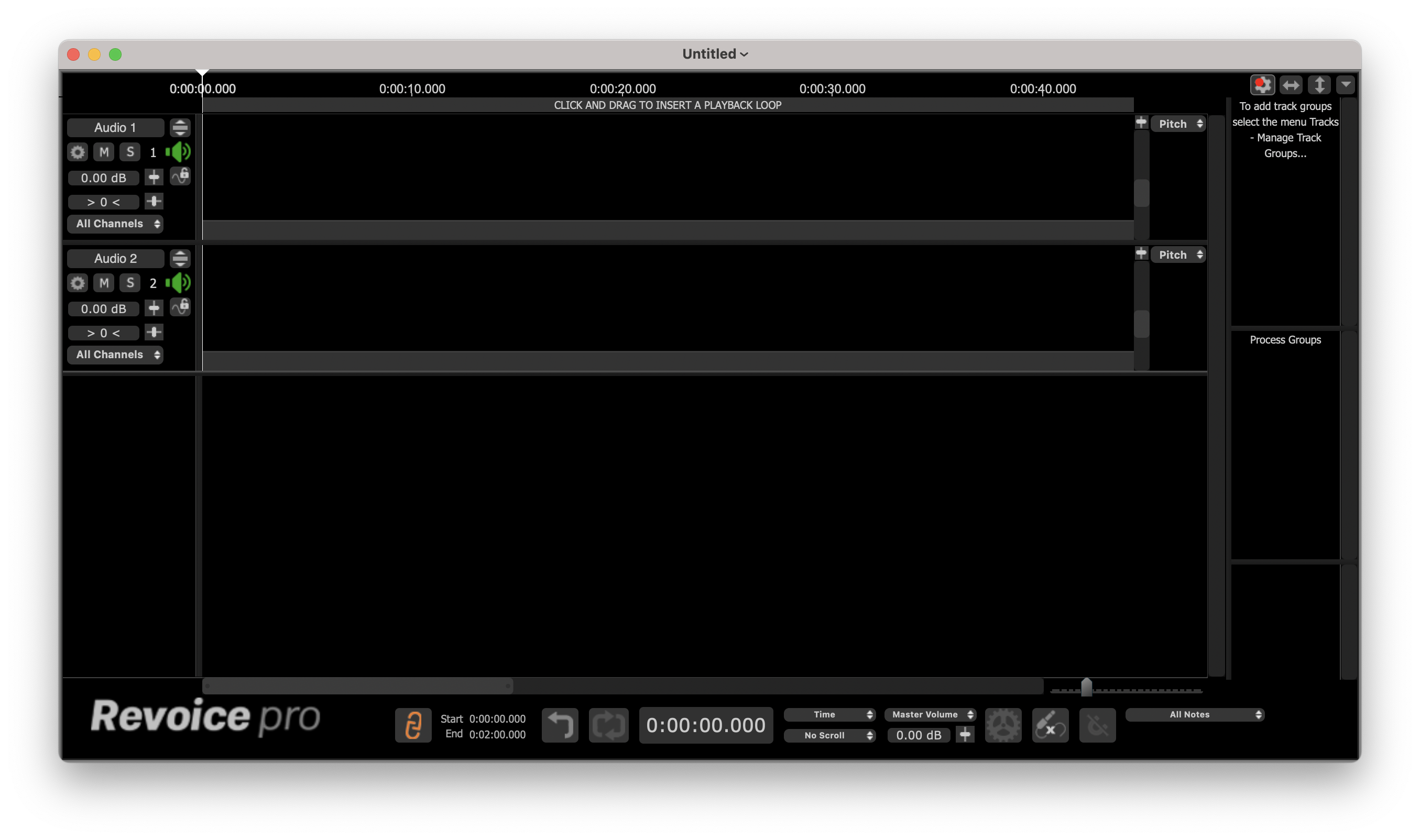
Task: Click the red-dot settings icon top right
Action: coord(1262,85)
